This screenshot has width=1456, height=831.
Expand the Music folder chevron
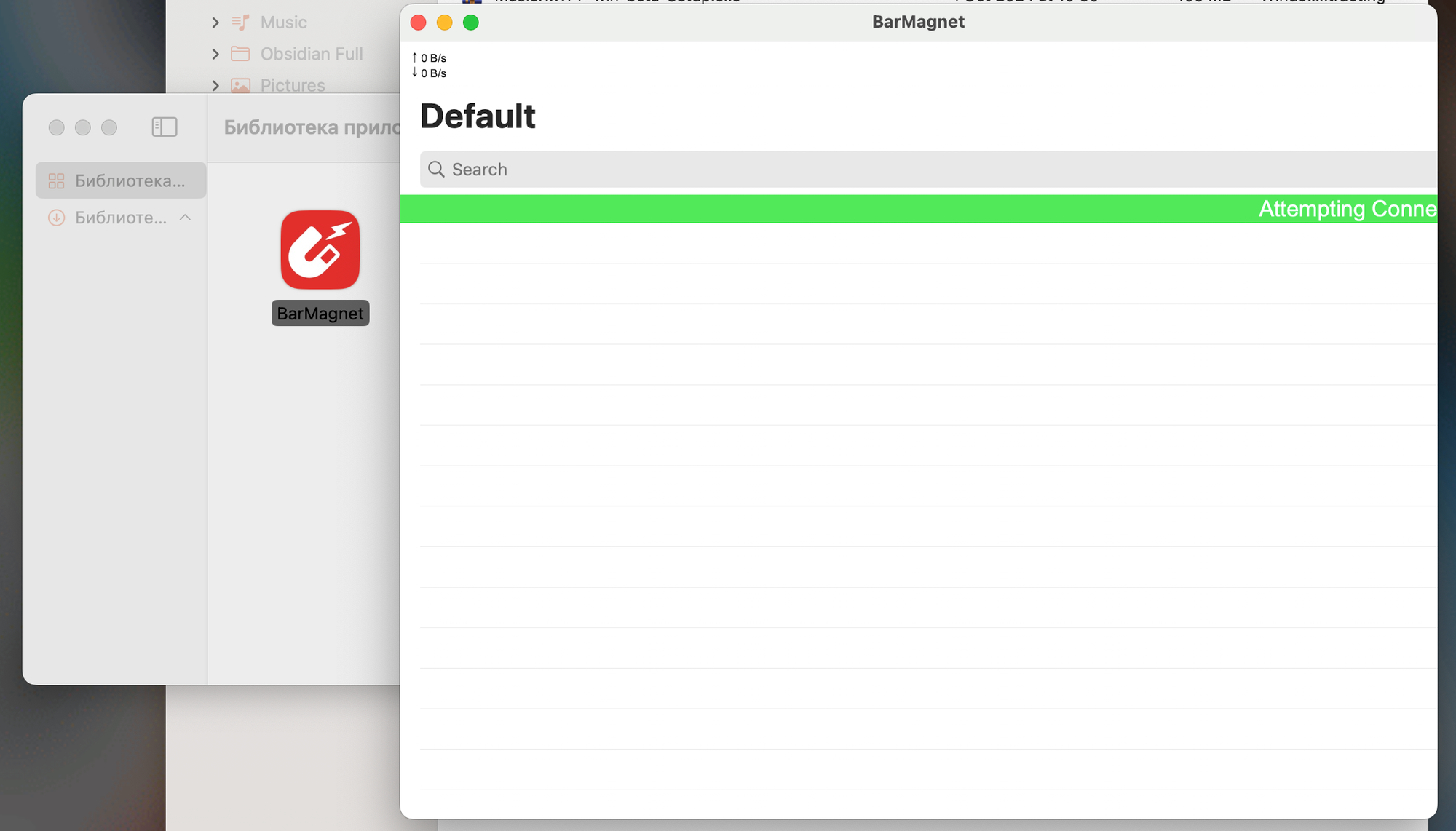(x=215, y=23)
